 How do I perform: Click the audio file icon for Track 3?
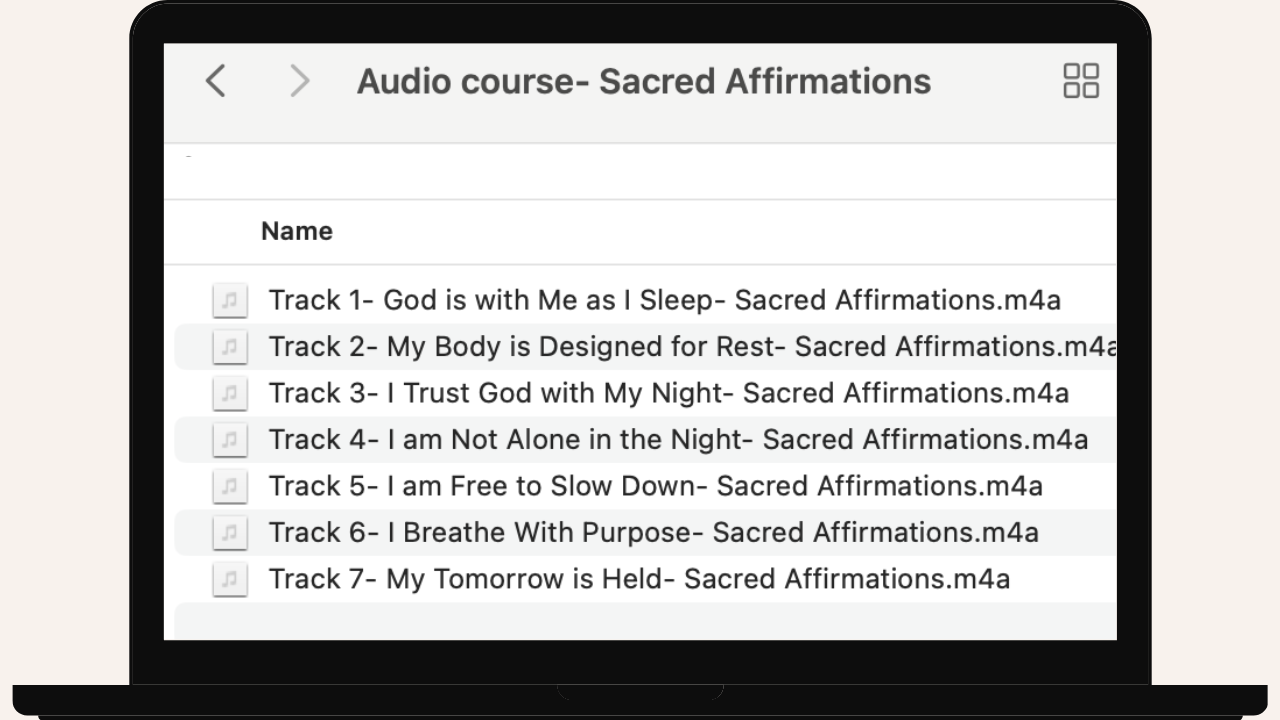point(230,393)
